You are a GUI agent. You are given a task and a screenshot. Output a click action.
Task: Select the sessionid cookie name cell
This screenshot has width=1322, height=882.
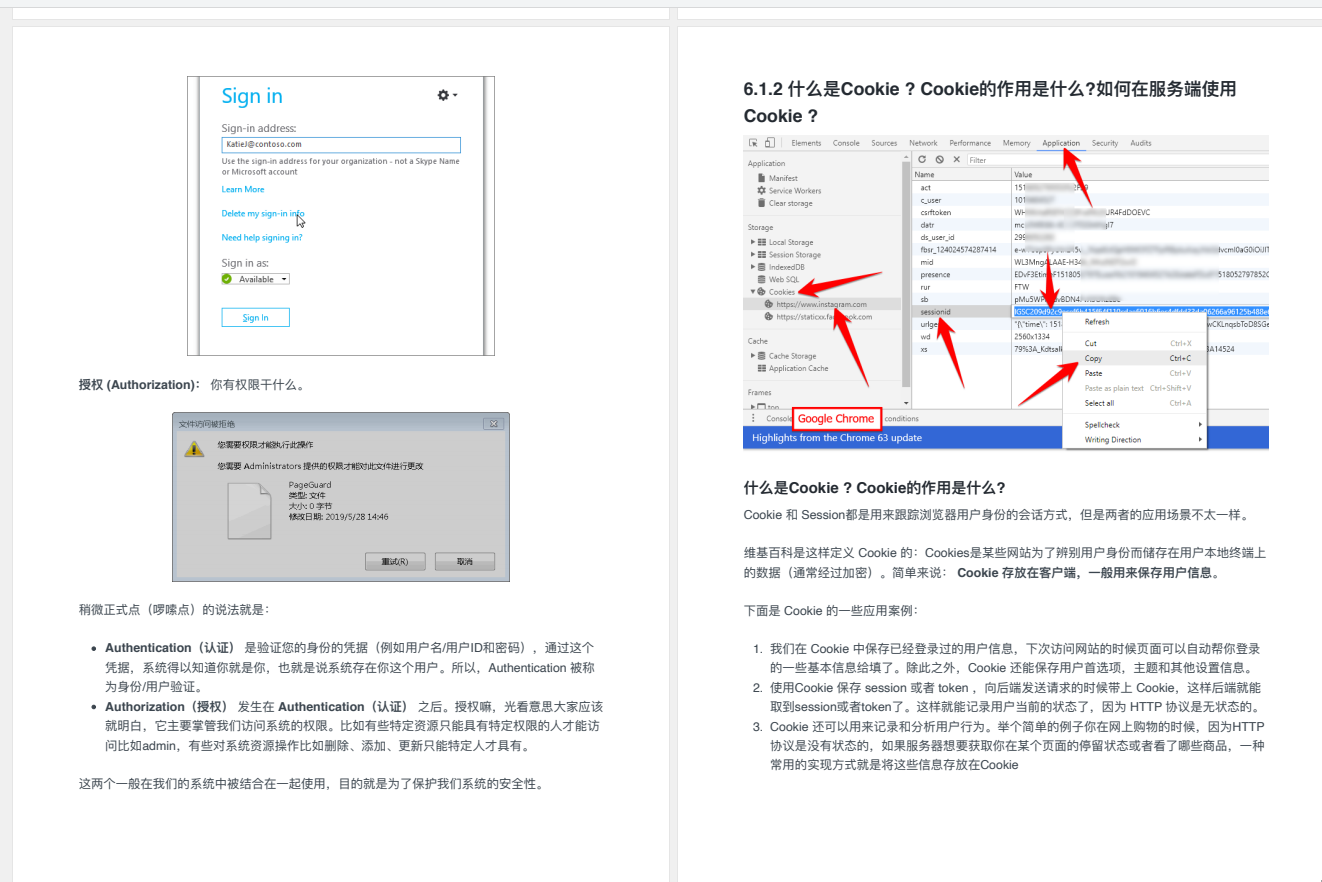point(962,312)
